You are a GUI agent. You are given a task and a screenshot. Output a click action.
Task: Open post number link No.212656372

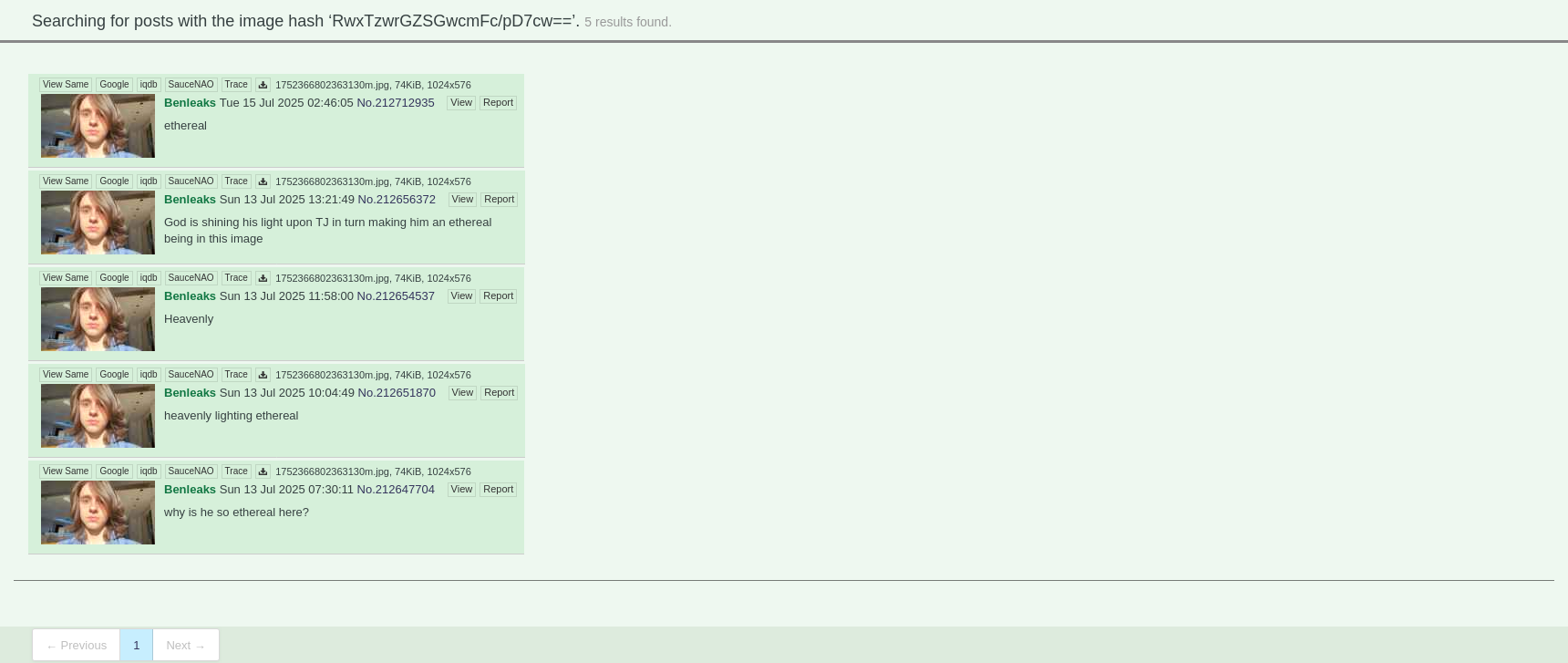pos(397,200)
